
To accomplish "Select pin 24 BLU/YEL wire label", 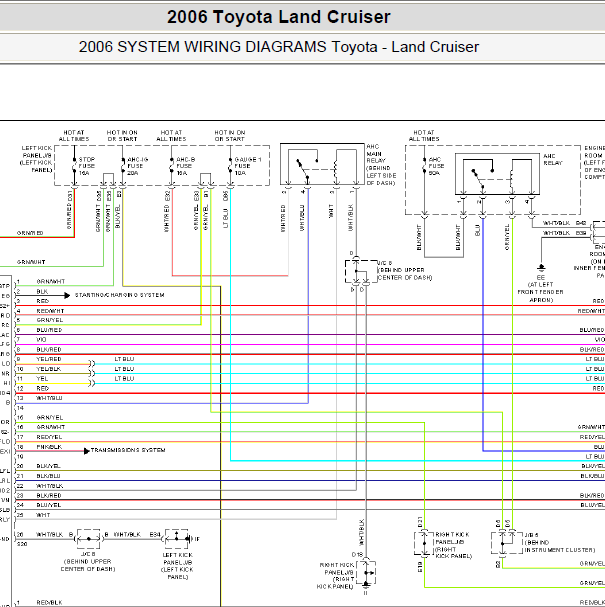I will pyautogui.click(x=49, y=505).
